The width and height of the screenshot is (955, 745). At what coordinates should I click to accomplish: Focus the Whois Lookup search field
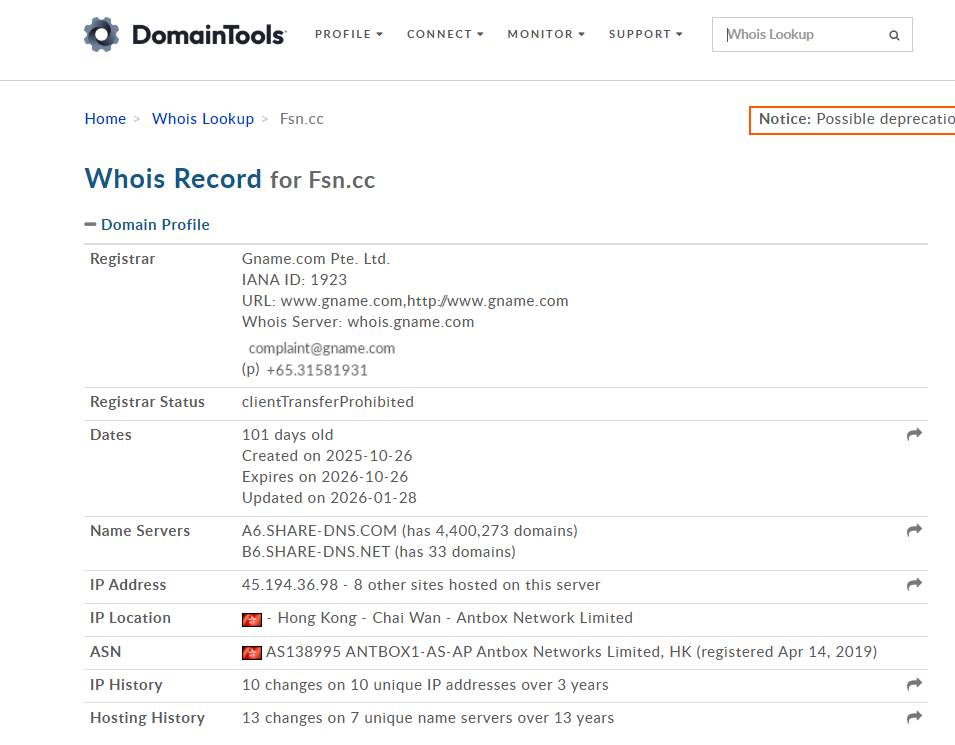click(812, 35)
